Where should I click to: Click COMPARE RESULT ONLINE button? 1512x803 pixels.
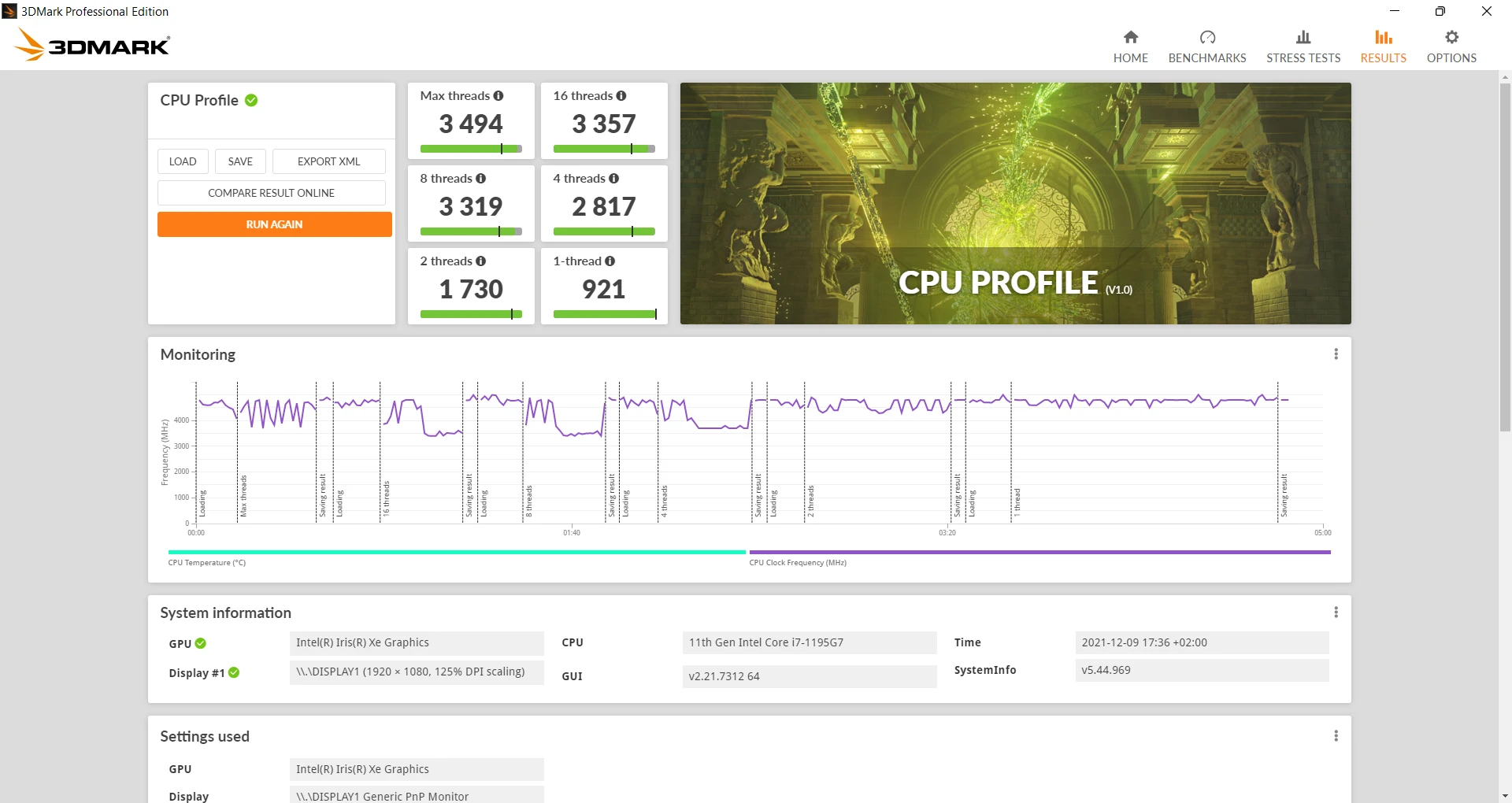tap(272, 193)
